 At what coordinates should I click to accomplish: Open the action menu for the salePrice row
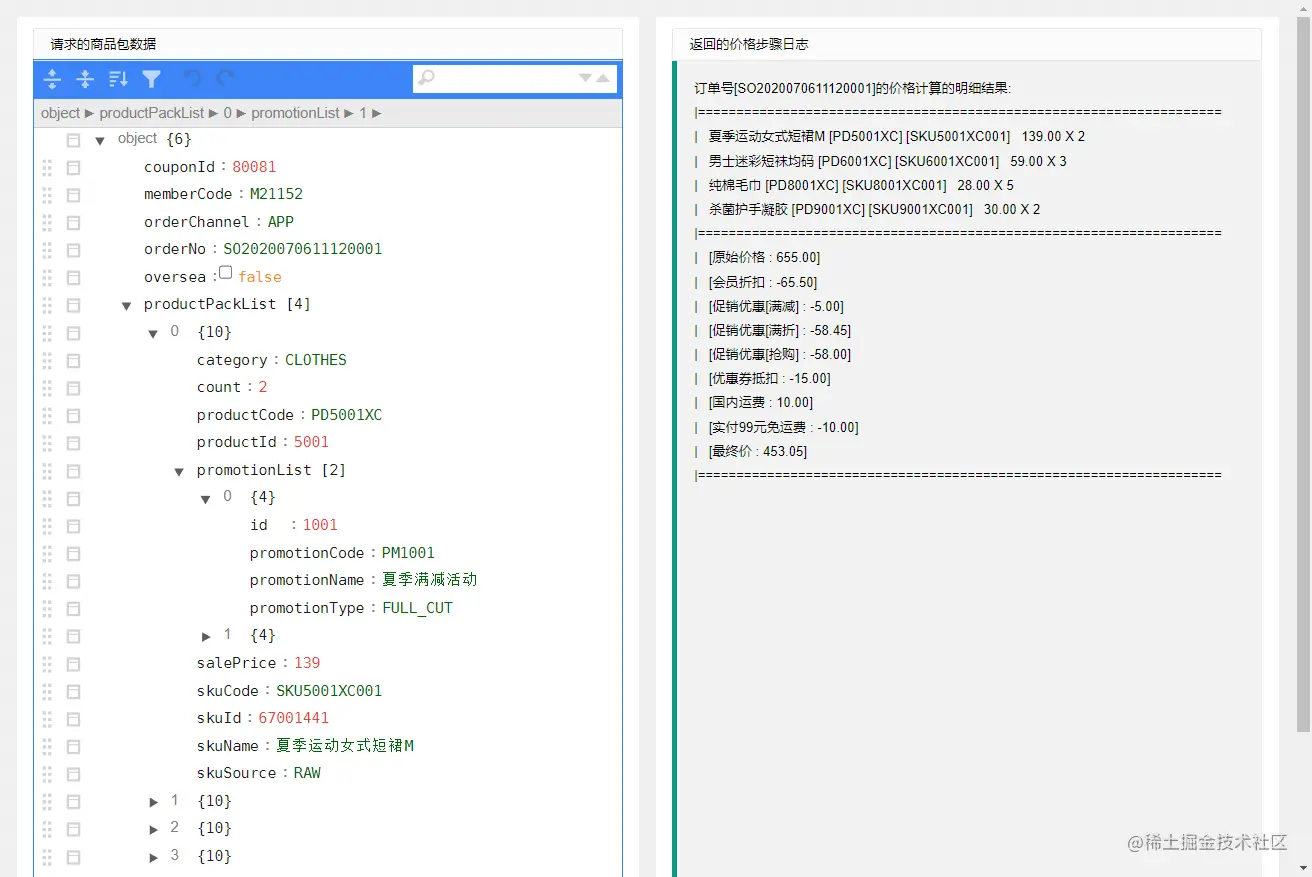[73, 663]
